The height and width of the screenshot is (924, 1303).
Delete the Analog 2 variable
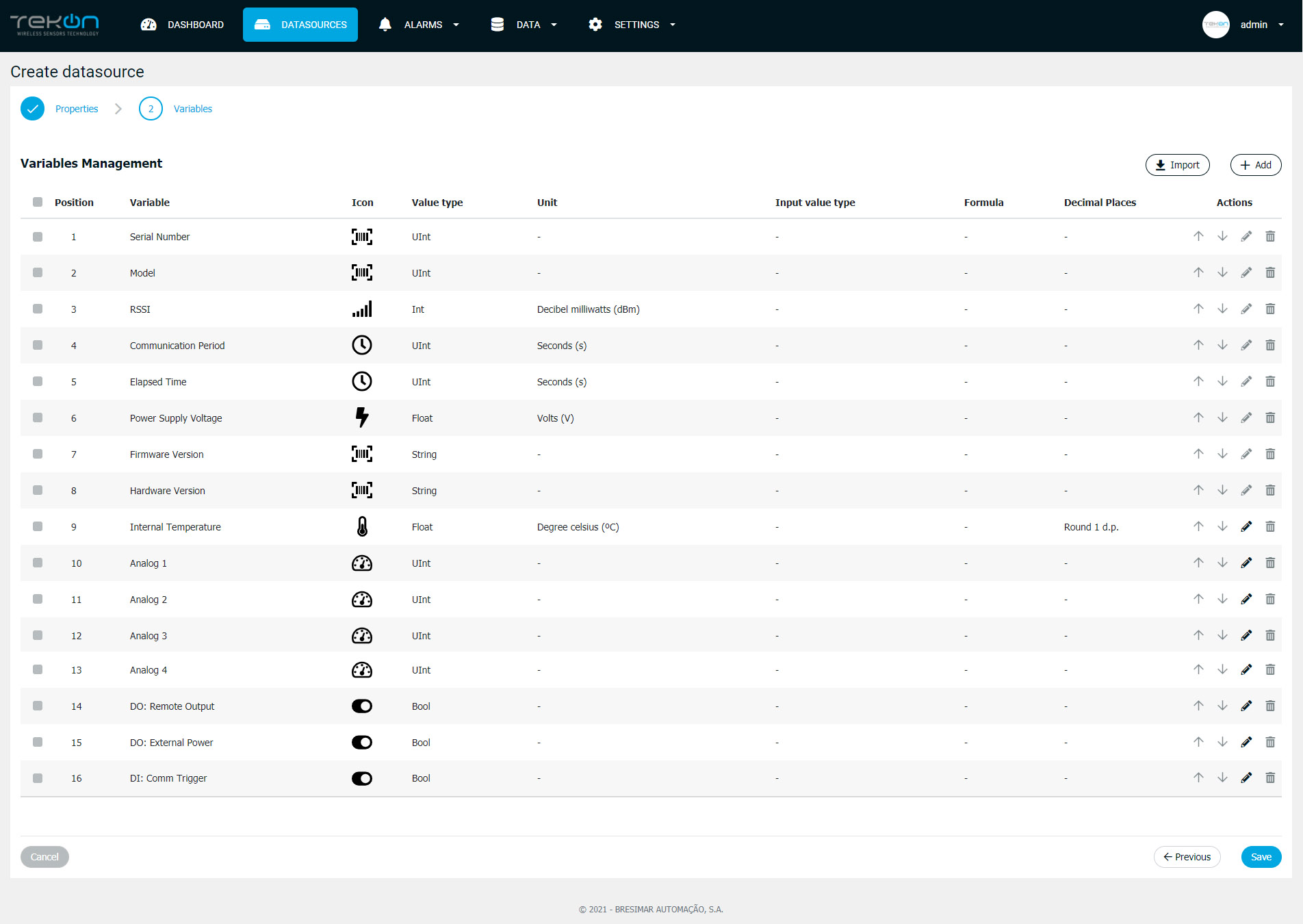[1270, 599]
